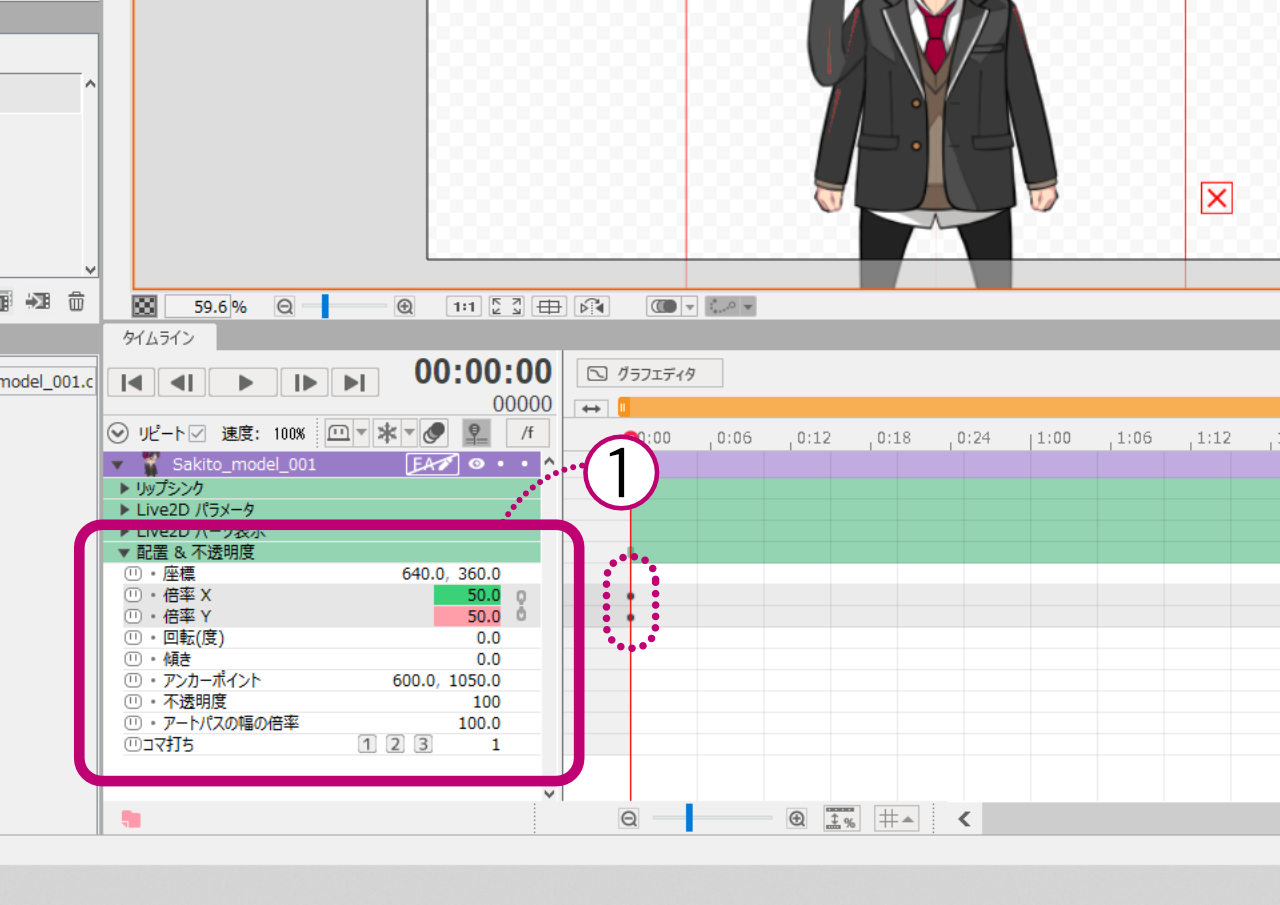Toggle the リピート checkbox
Viewport: 1280px width, 905px height.
[x=197, y=434]
